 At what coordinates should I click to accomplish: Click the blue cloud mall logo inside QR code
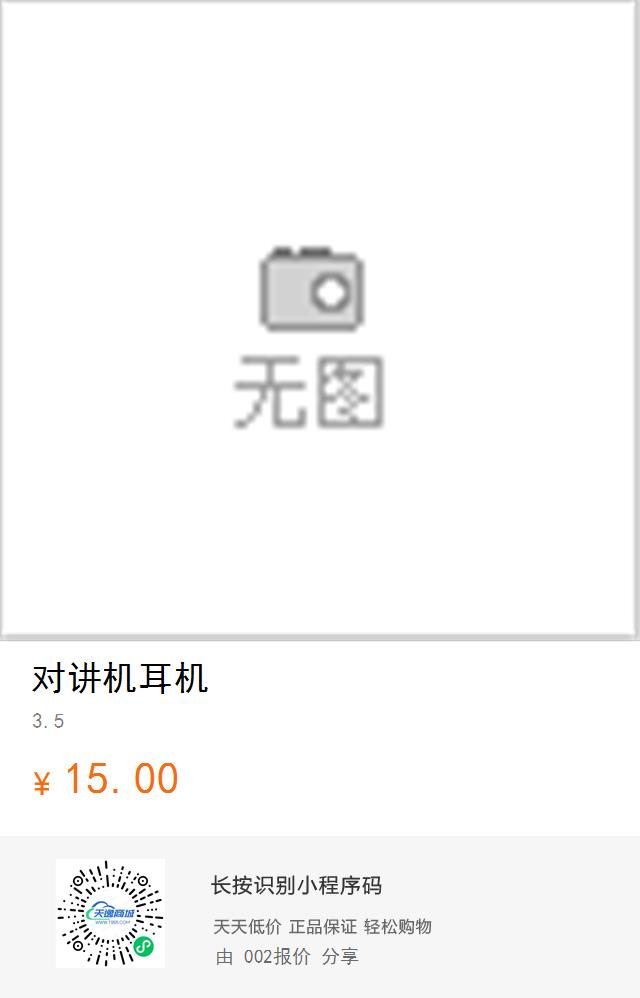pyautogui.click(x=111, y=913)
